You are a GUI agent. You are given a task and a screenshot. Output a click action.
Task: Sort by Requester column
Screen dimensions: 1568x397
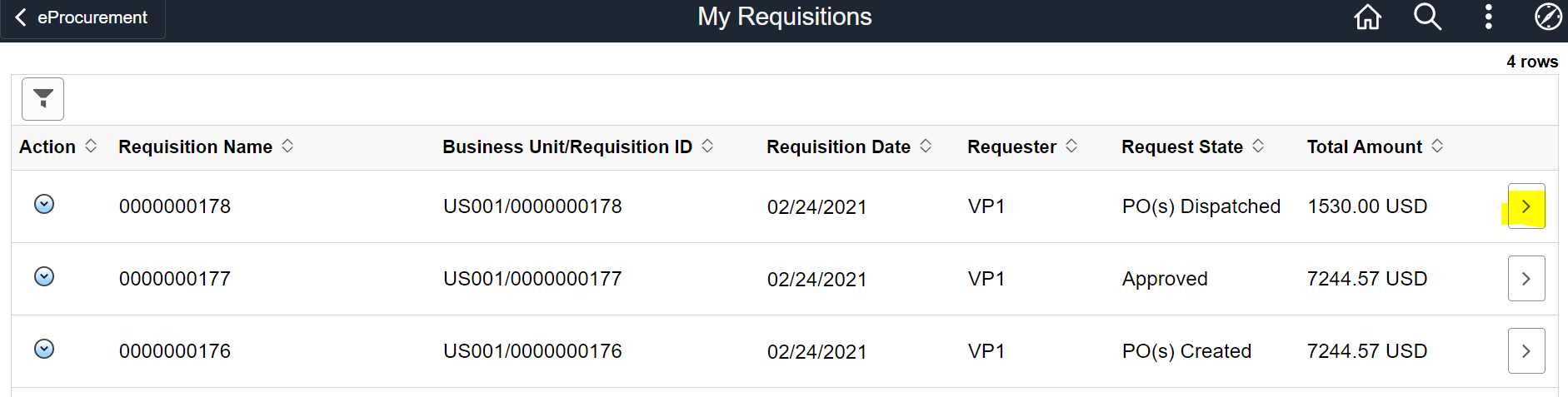(x=1071, y=146)
